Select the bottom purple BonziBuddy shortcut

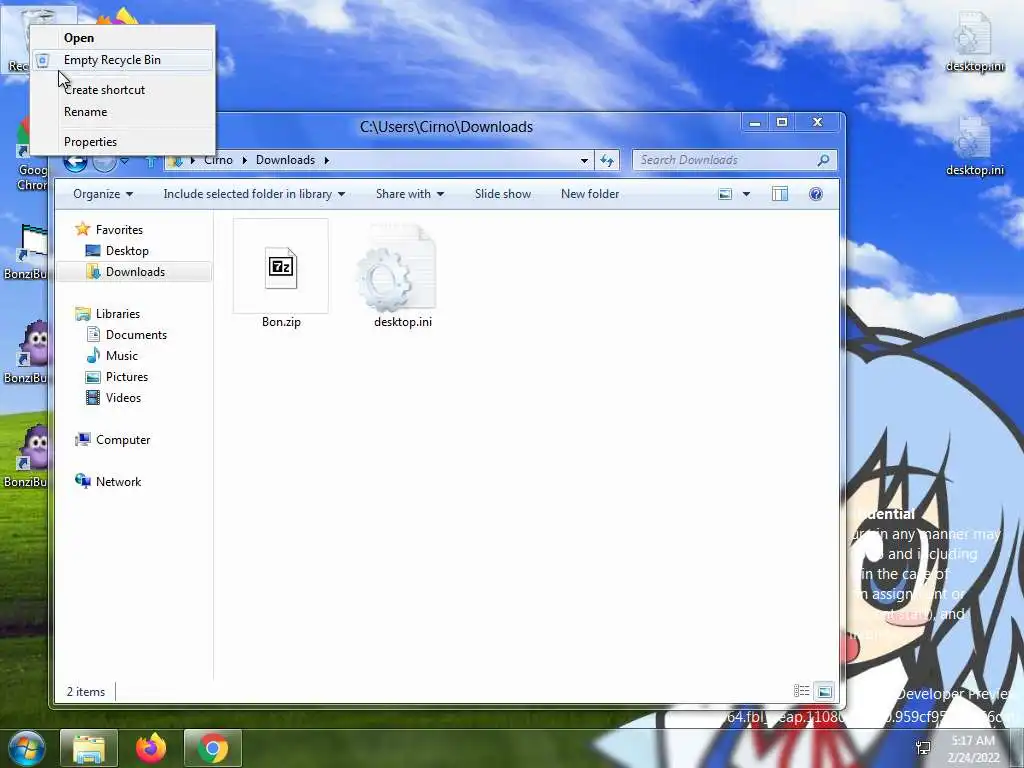click(25, 457)
